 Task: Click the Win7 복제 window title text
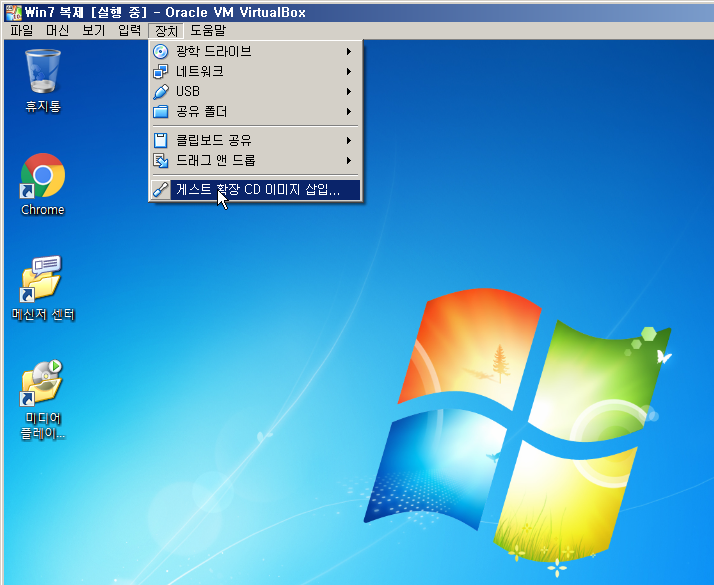click(165, 12)
